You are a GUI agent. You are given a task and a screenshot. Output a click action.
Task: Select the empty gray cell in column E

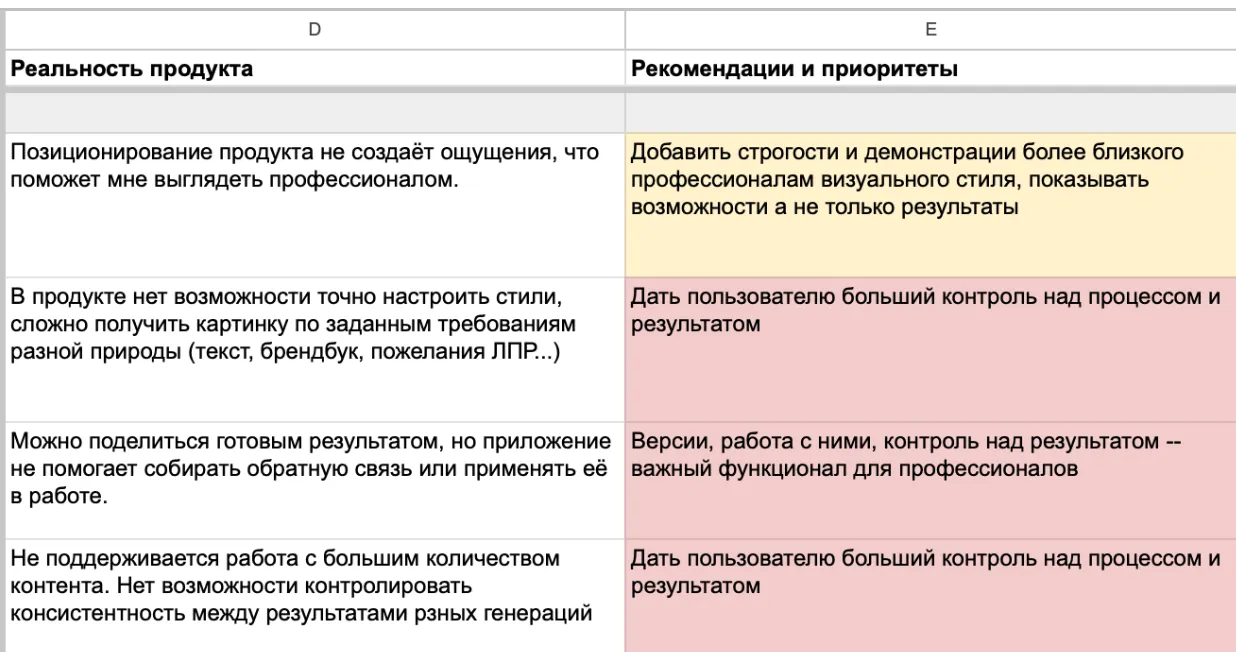coord(929,110)
